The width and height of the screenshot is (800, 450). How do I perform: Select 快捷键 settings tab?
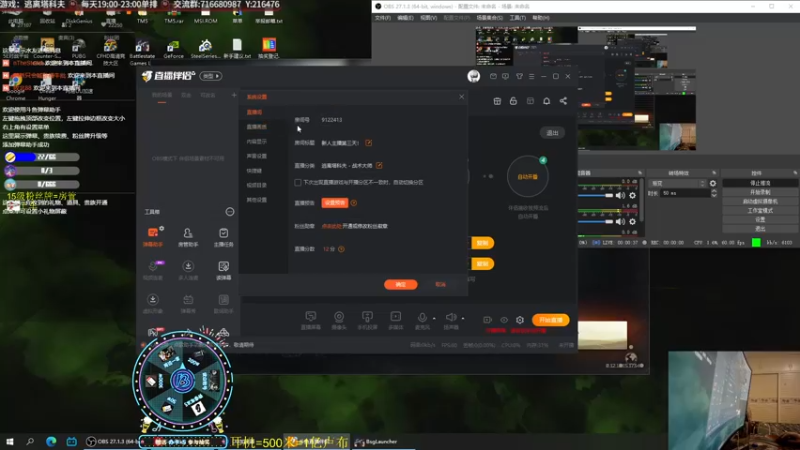254,171
